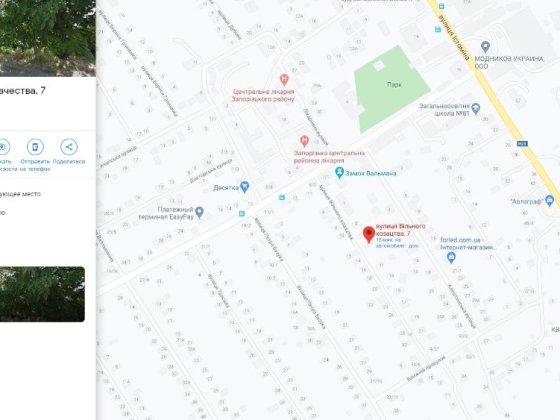Click the address title ending in "7"
The image size is (560, 420).
(23, 91)
